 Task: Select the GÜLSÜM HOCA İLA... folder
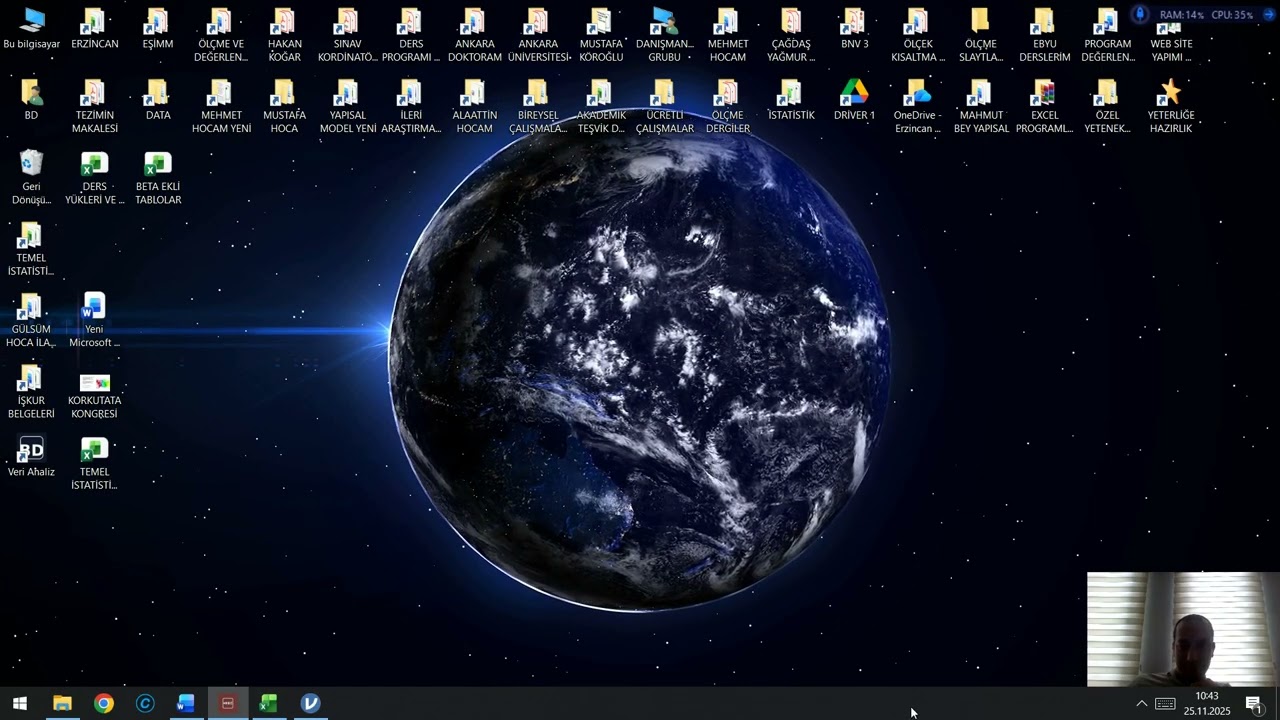click(31, 321)
